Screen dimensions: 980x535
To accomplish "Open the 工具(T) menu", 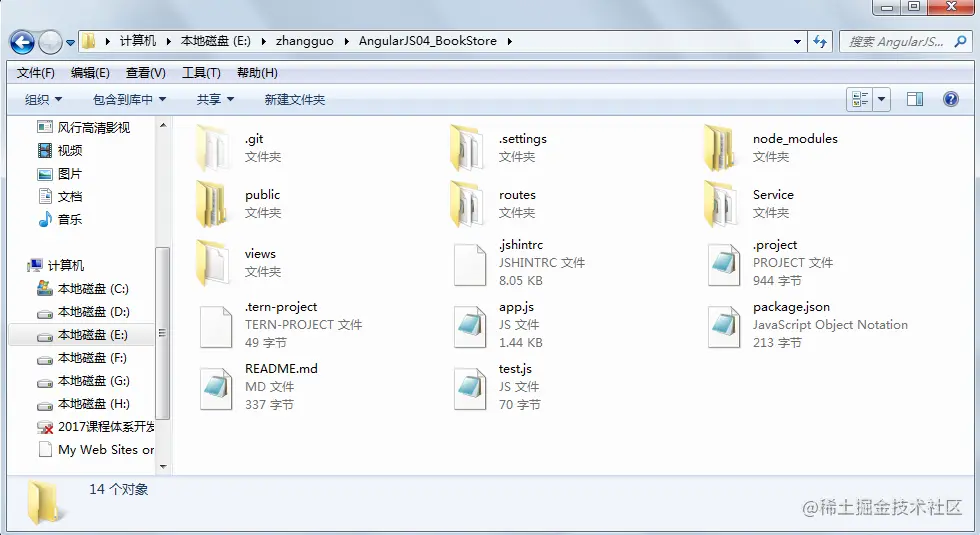I will click(x=201, y=73).
